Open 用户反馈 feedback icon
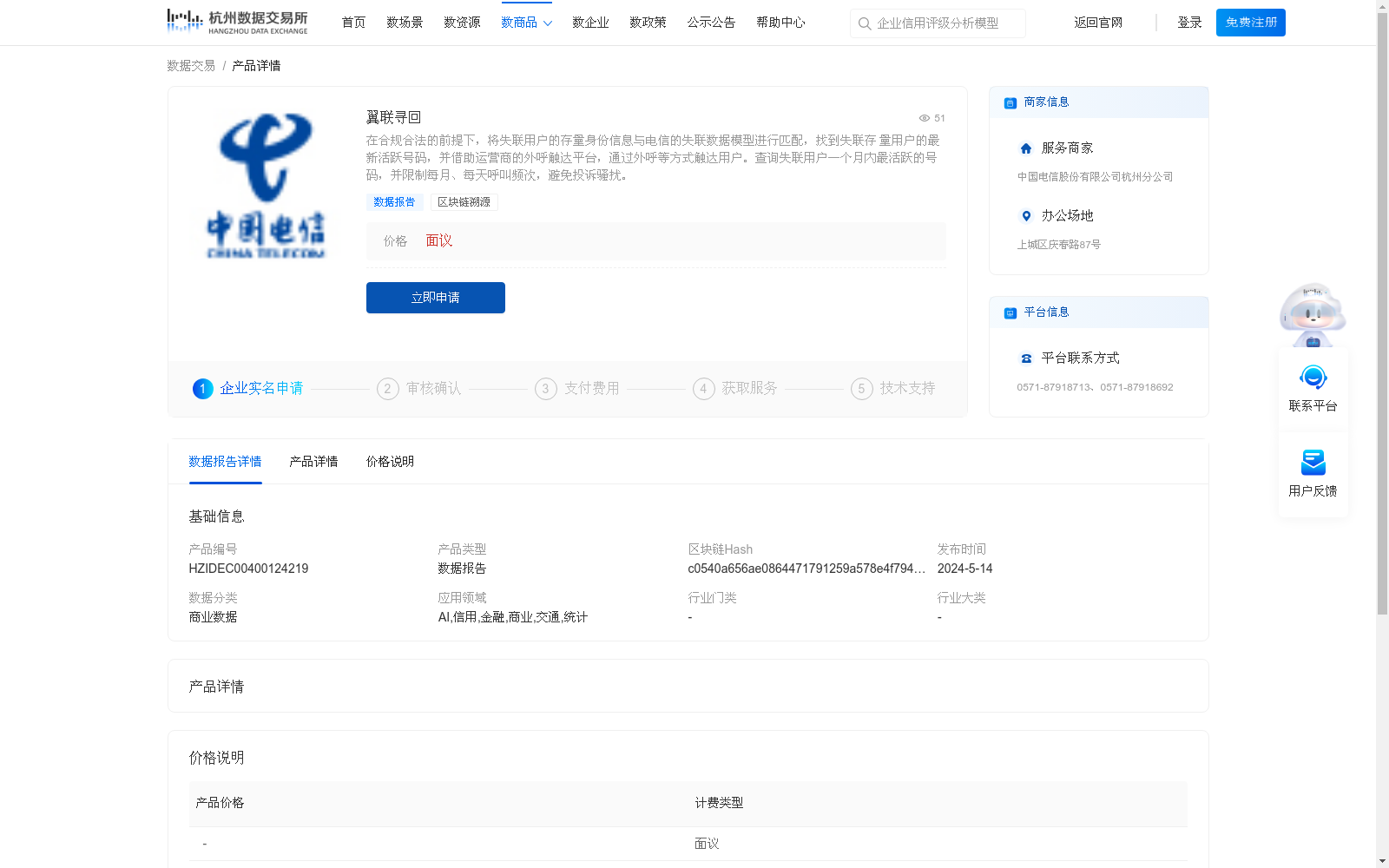1389x868 pixels. [x=1313, y=463]
